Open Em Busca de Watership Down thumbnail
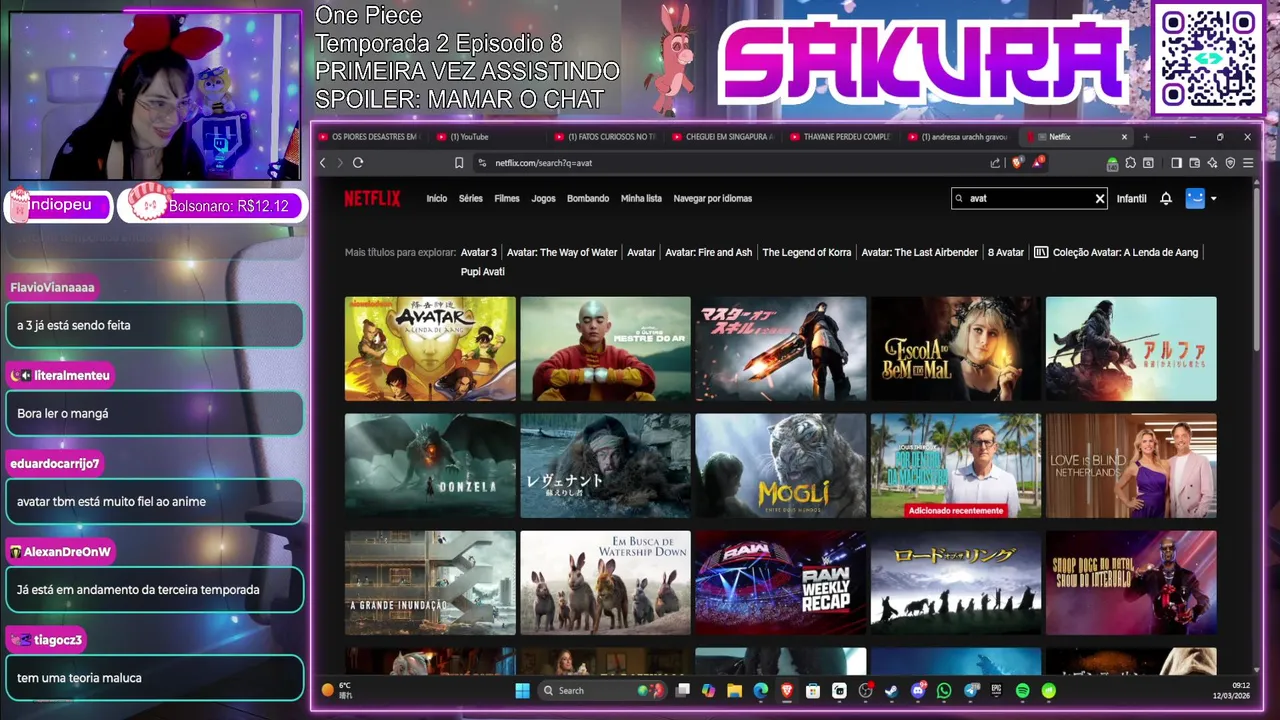This screenshot has height=720, width=1280. pyautogui.click(x=605, y=582)
